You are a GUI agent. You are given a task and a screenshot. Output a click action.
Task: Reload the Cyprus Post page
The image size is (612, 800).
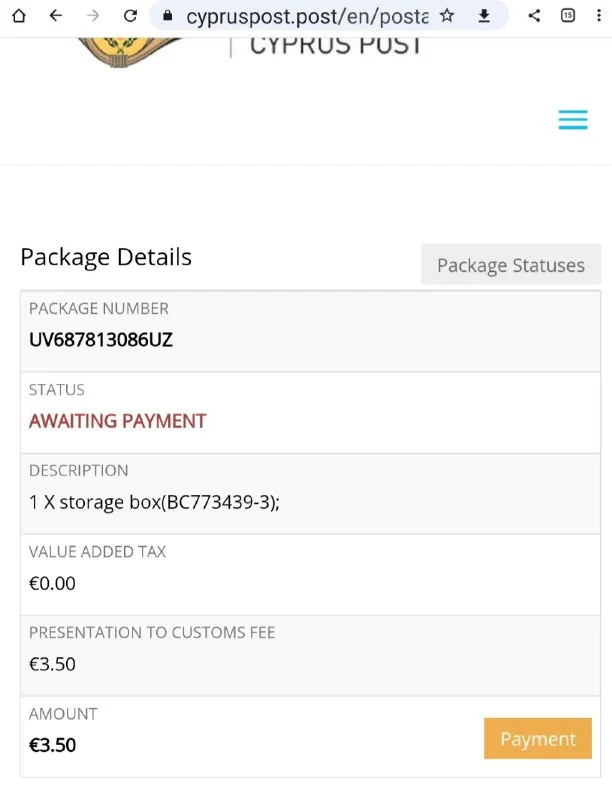130,16
